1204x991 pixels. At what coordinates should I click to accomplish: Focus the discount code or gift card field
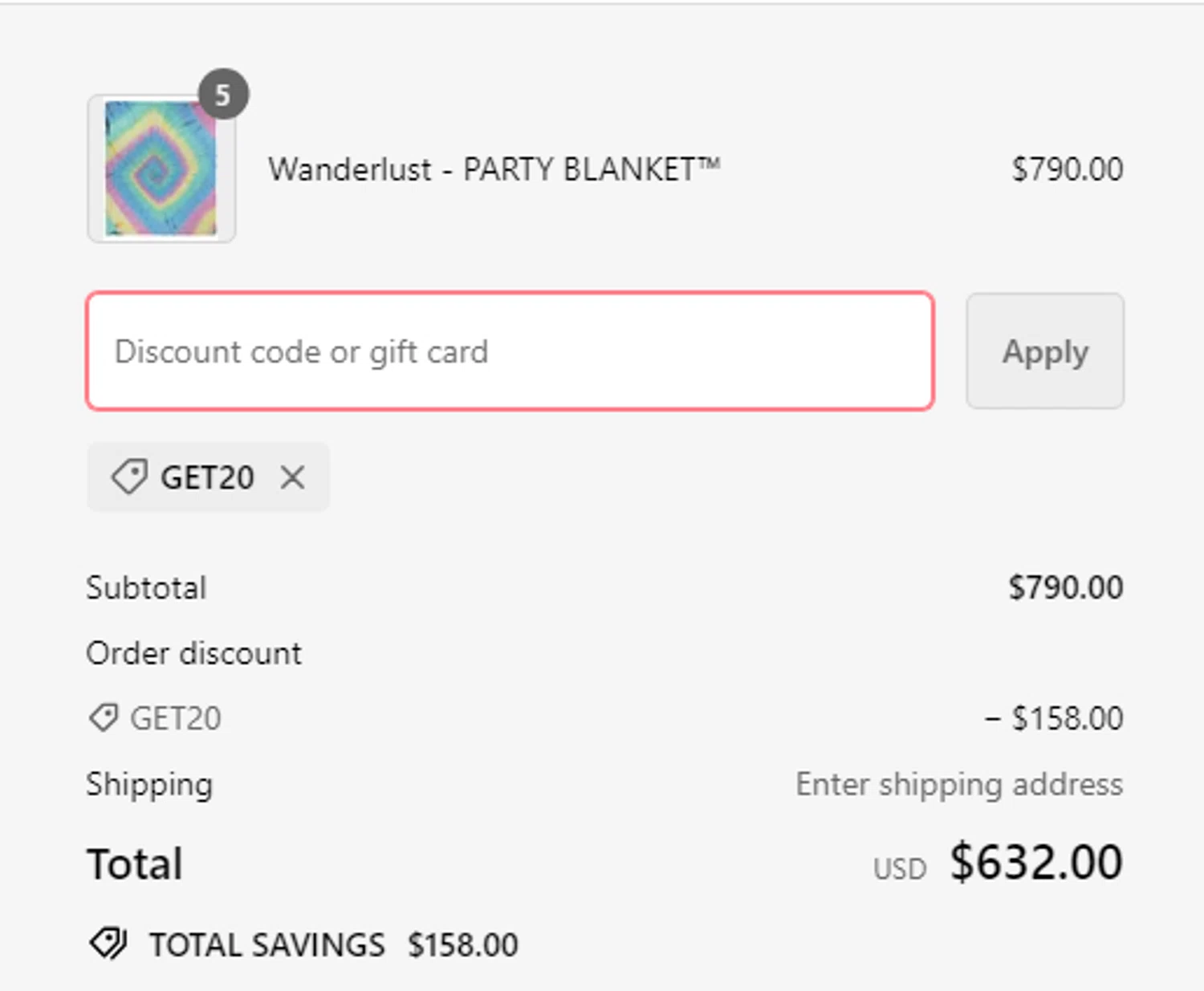click(x=510, y=351)
